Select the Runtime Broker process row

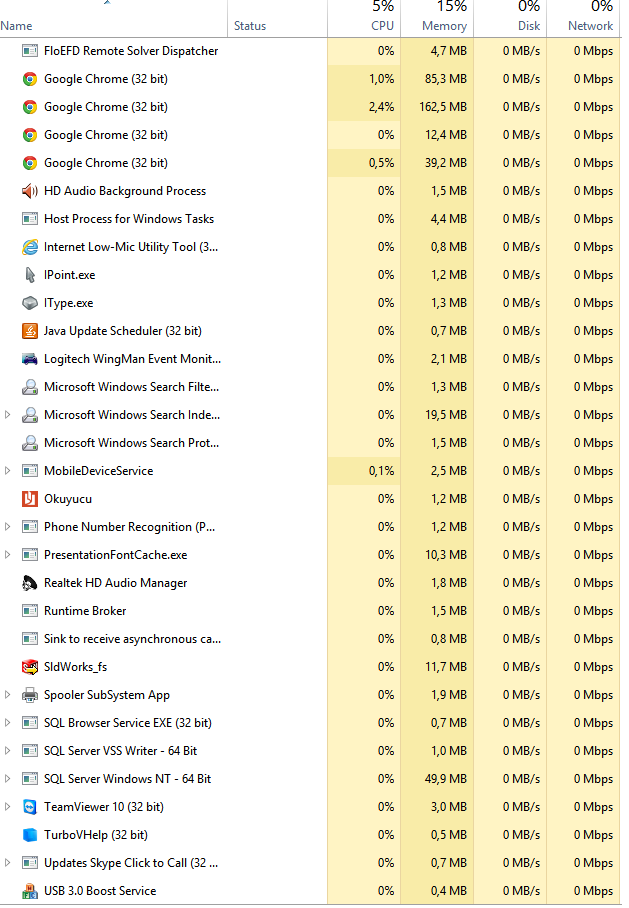[x=309, y=611]
